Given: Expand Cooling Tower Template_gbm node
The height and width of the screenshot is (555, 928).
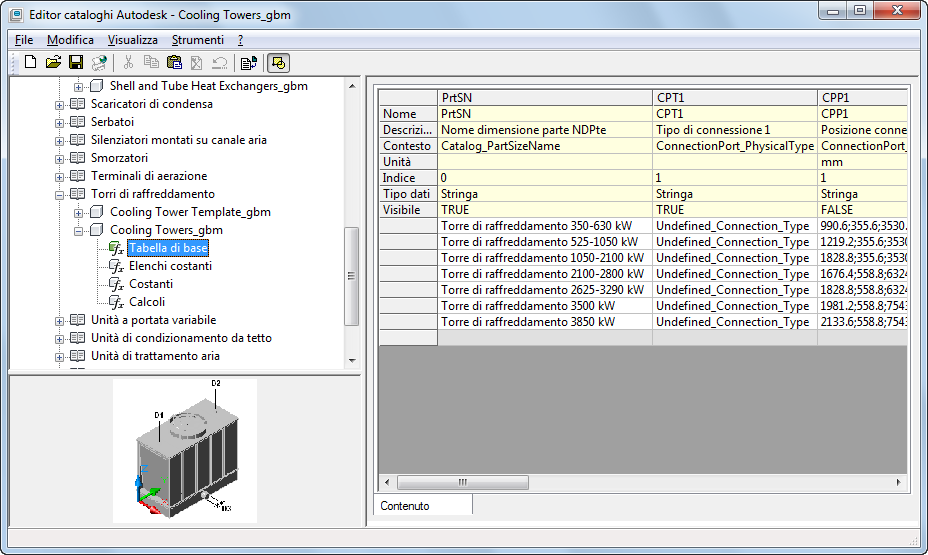Looking at the screenshot, I should click(78, 213).
